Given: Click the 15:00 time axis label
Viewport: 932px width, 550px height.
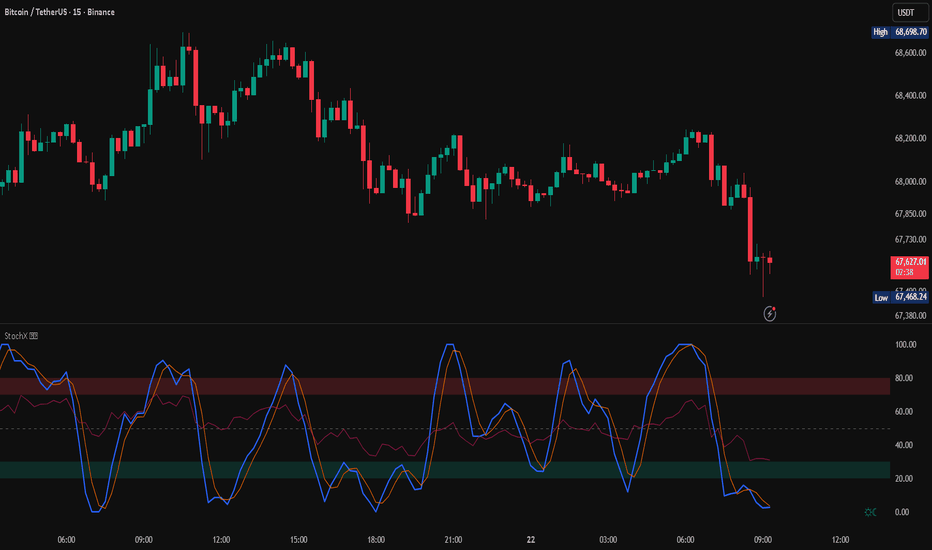Looking at the screenshot, I should [x=298, y=540].
